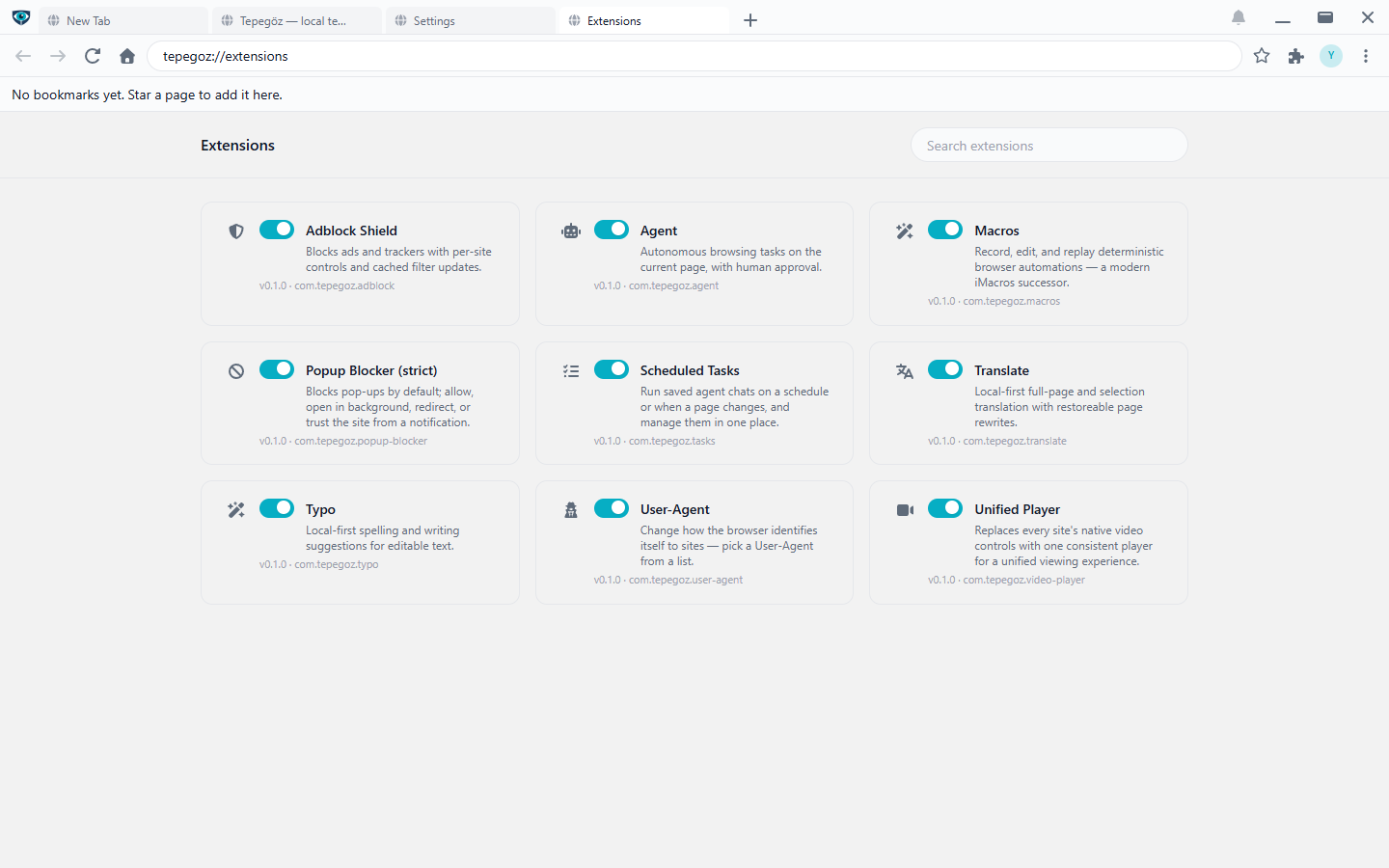The image size is (1389, 868).
Task: Open the profile avatar Y
Action: coord(1331,56)
